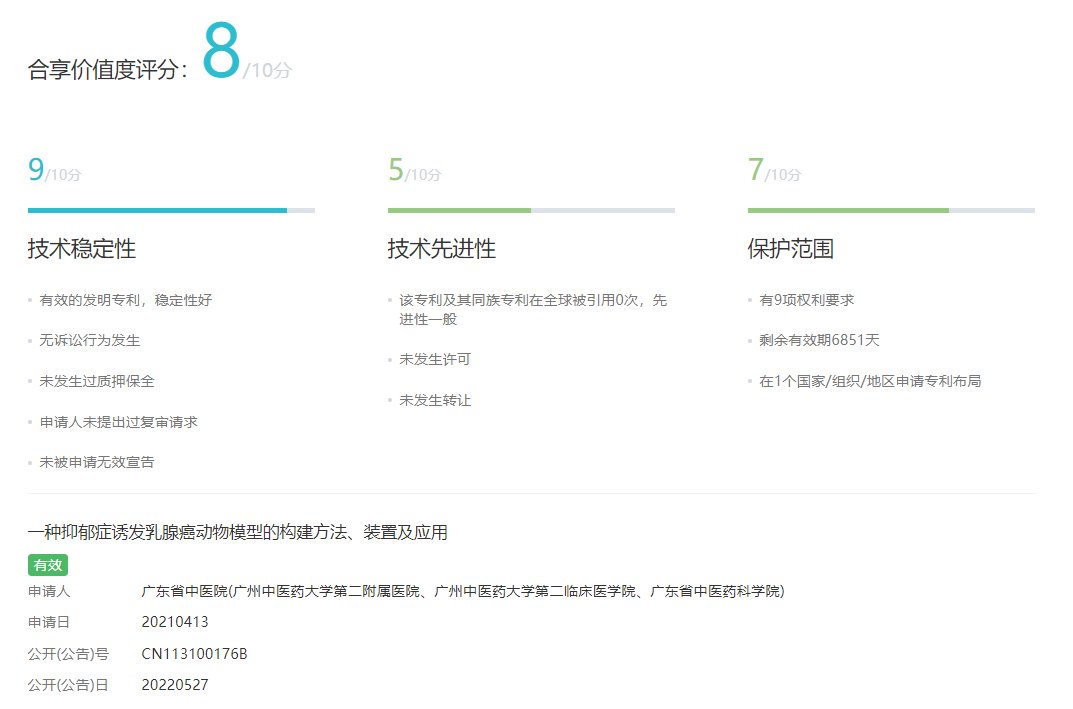Click the 剩余有效期6851天 item

click(819, 340)
